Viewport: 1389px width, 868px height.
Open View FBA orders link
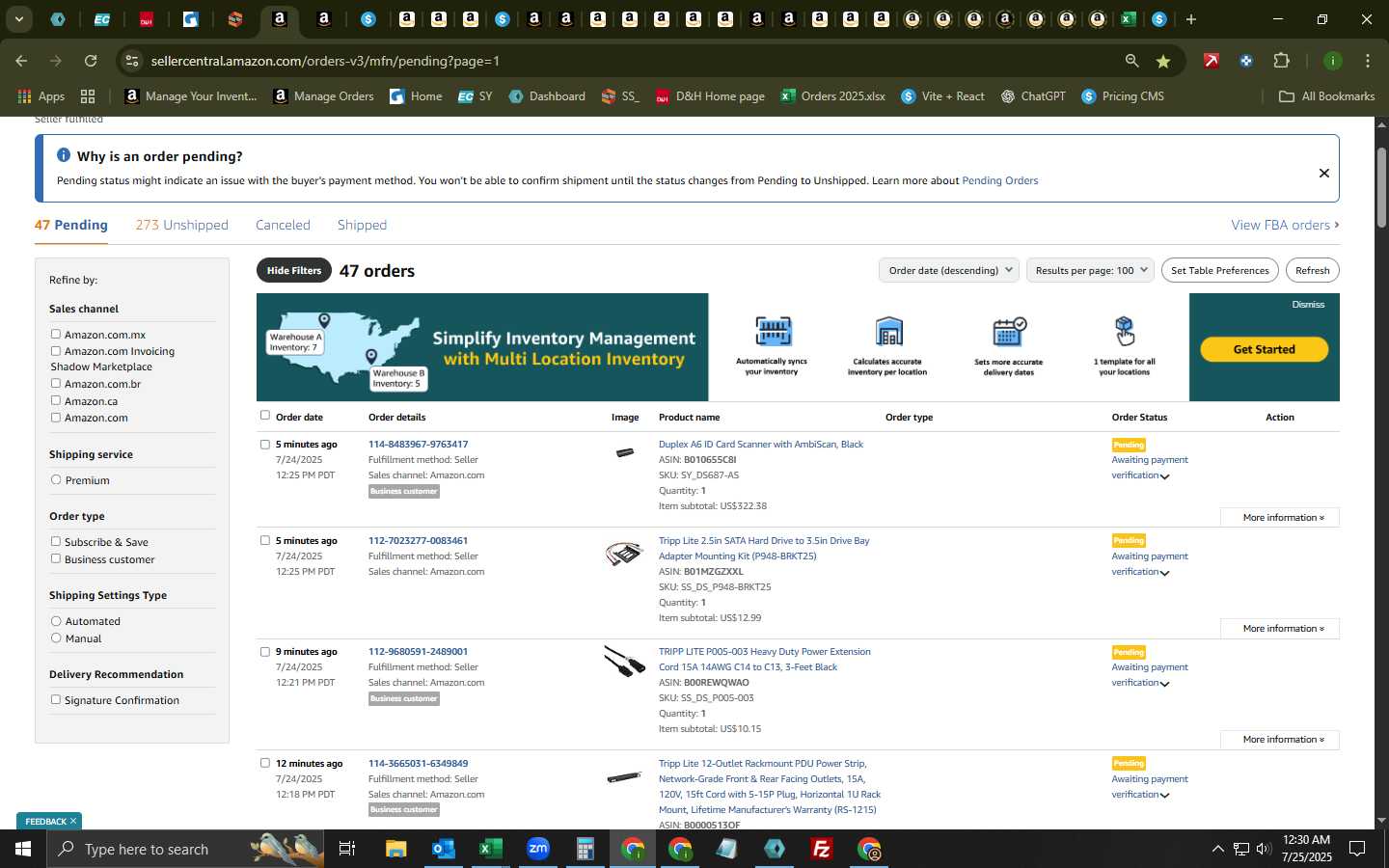1285,225
